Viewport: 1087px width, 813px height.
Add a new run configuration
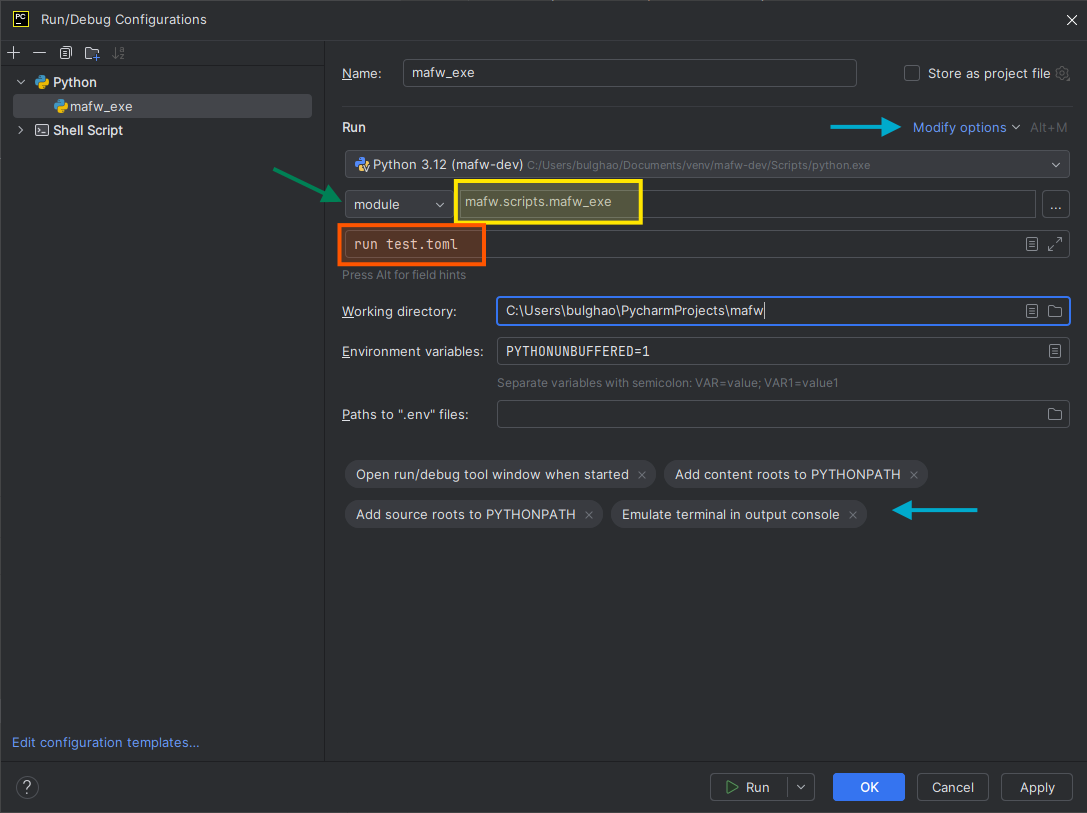coord(14,53)
